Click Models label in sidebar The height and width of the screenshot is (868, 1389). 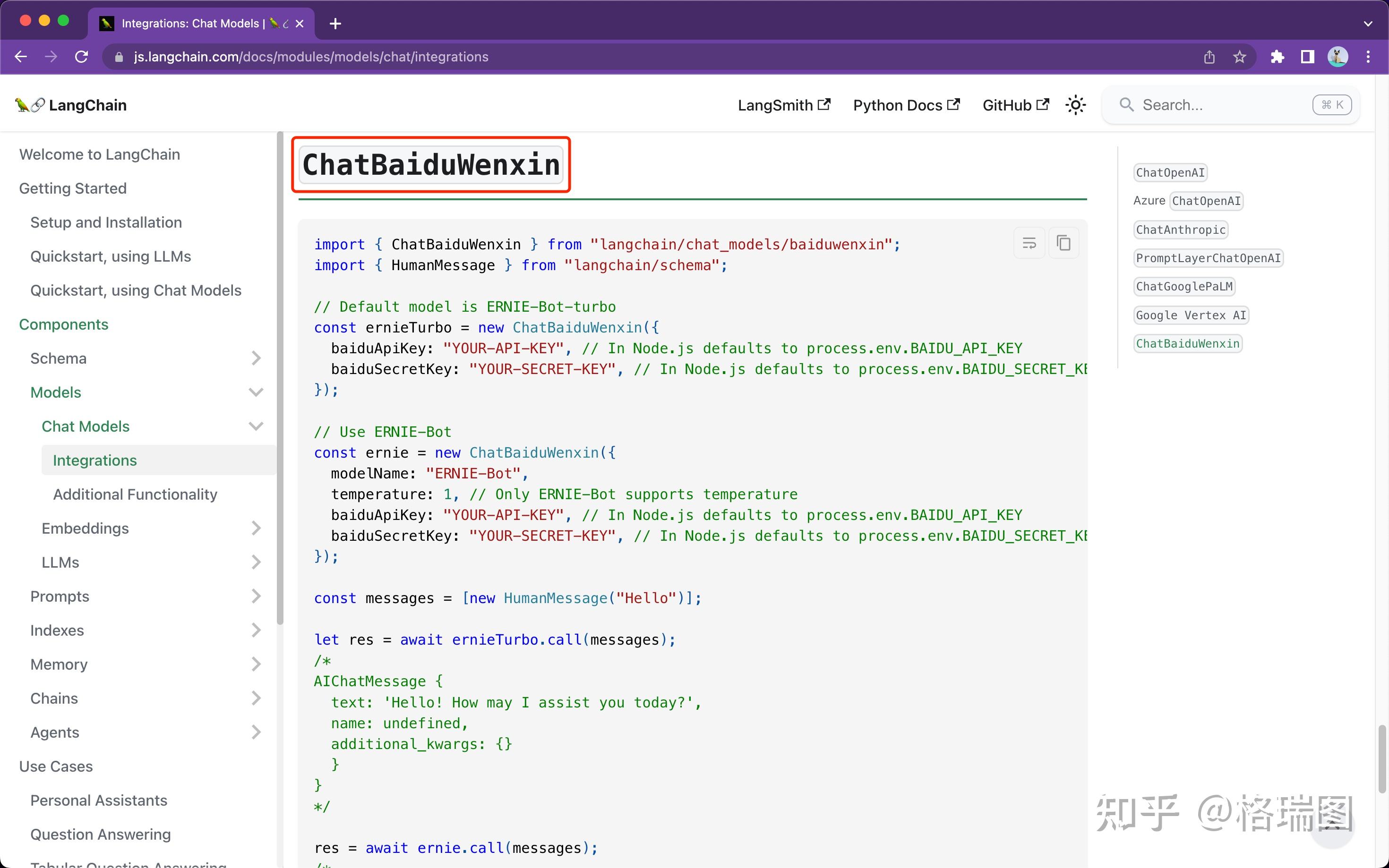click(56, 392)
